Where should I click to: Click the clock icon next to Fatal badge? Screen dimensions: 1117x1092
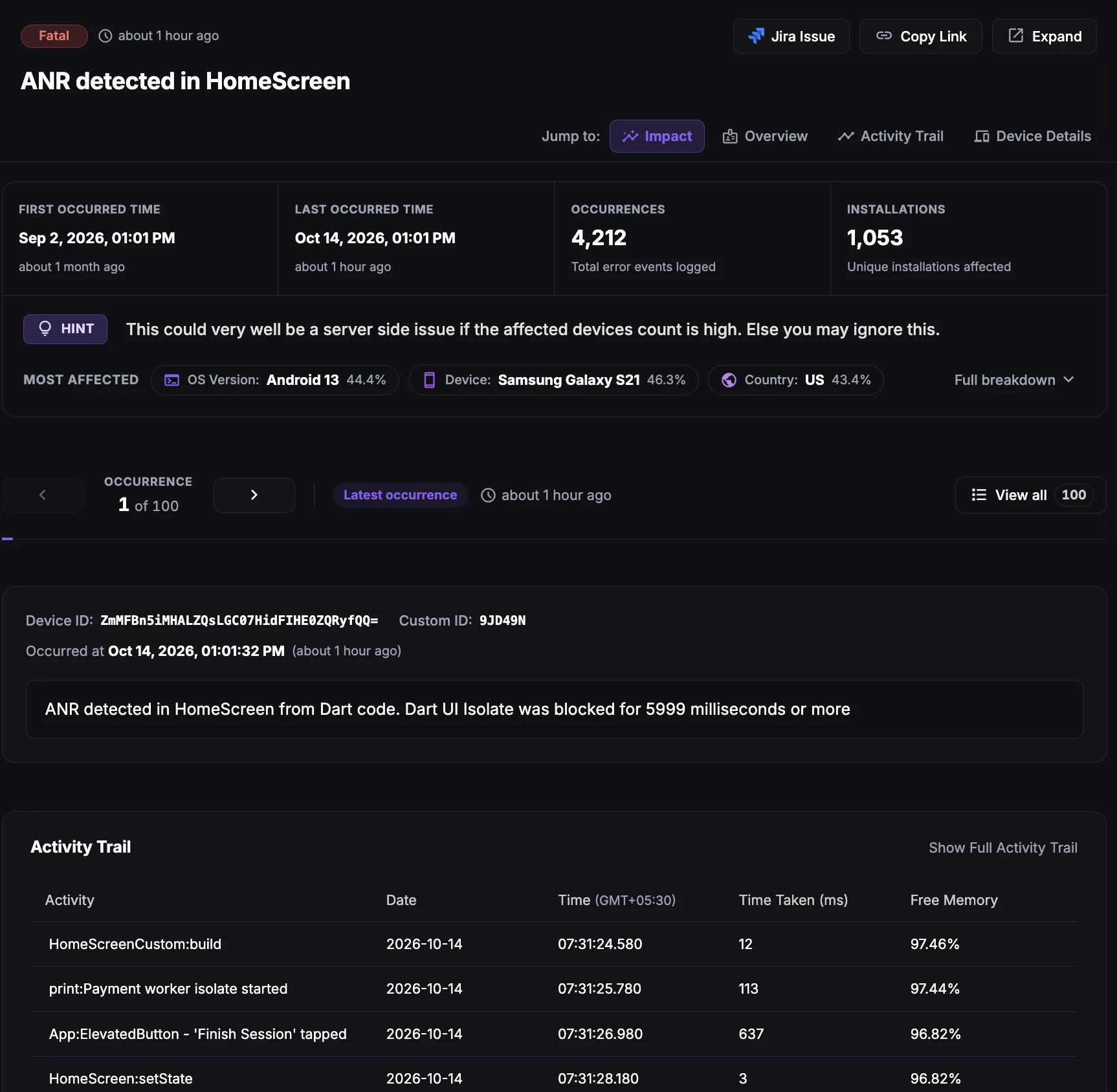click(x=105, y=36)
